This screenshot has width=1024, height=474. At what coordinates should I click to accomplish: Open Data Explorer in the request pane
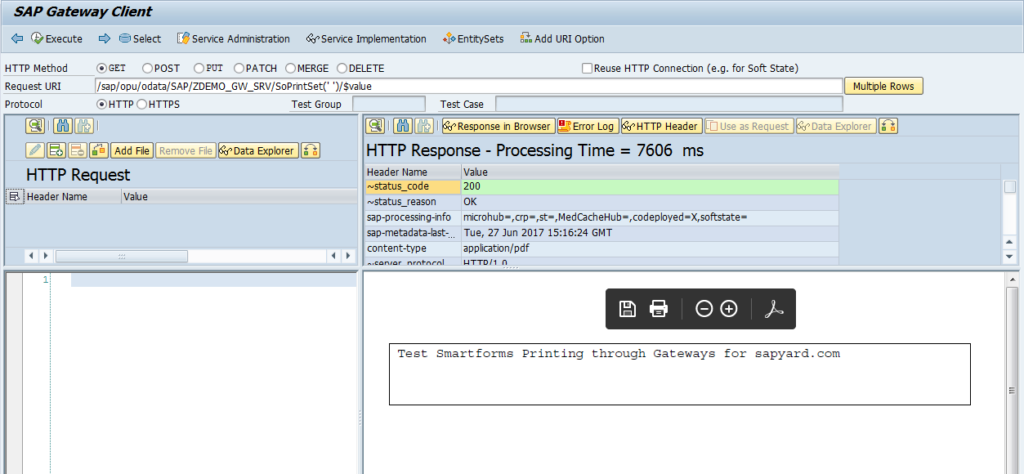(x=258, y=151)
